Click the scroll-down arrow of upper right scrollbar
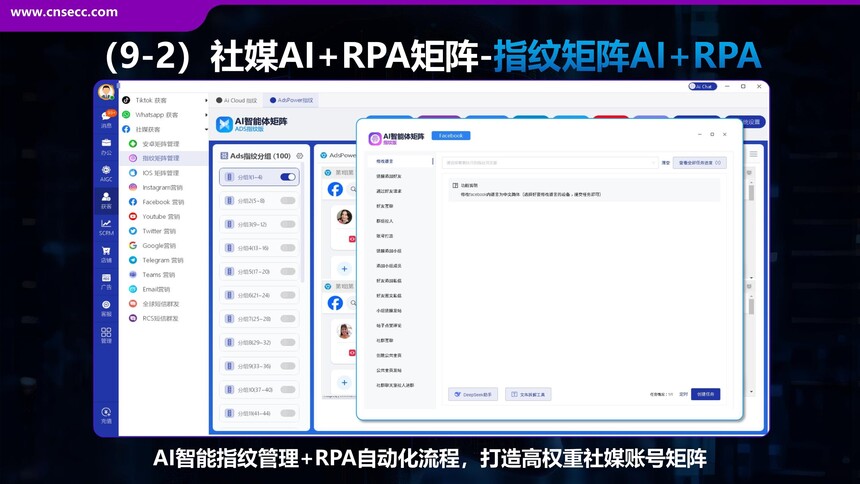 click(751, 278)
